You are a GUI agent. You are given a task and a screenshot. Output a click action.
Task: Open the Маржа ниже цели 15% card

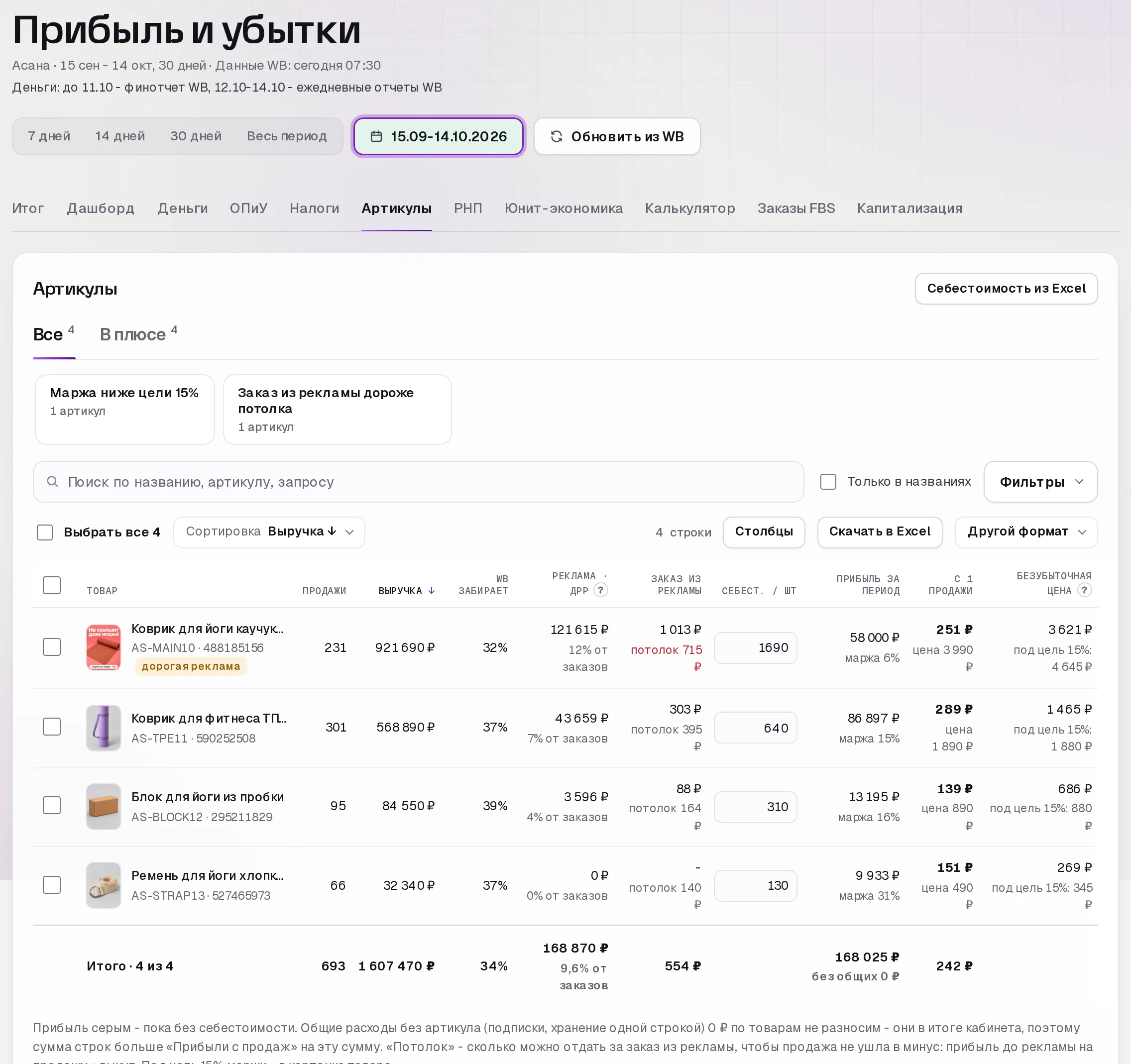(124, 409)
